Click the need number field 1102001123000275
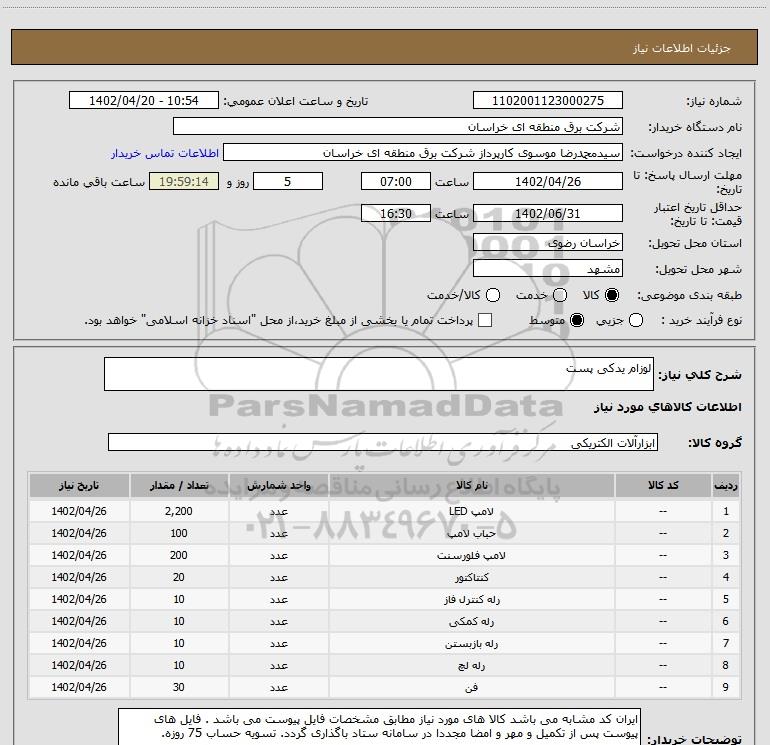Screen dimensions: 770x745 (x=548, y=100)
